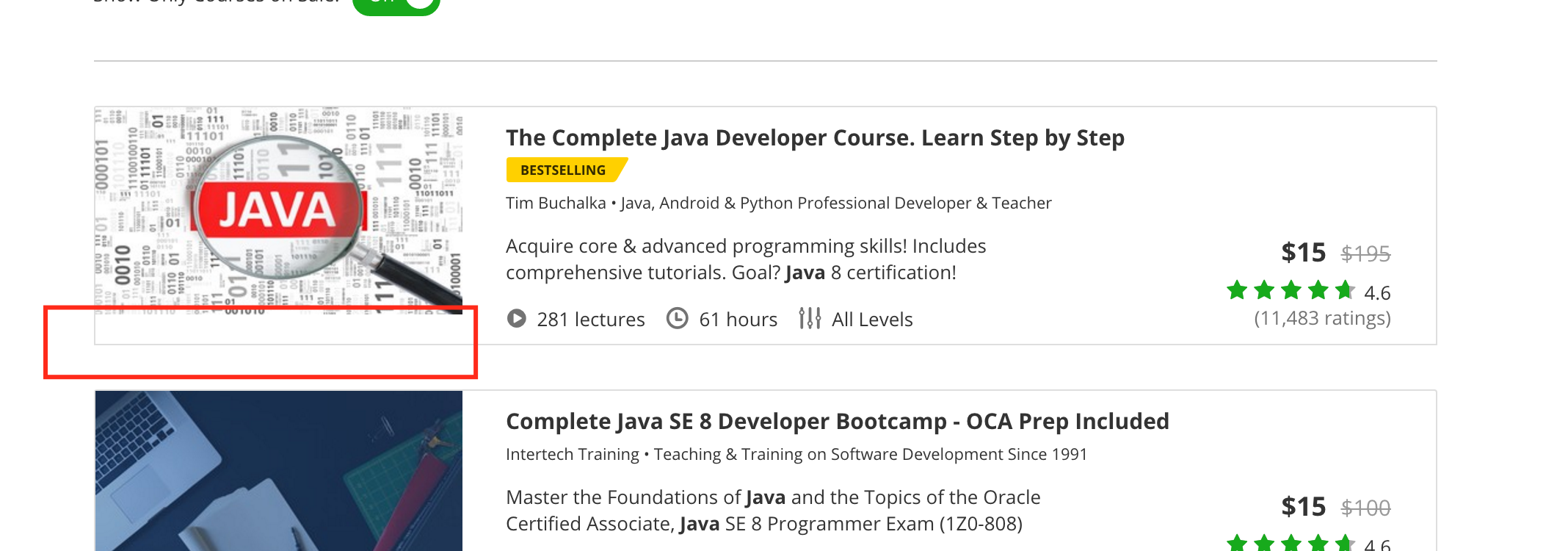1568x551 pixels.
Task: Click the $15 price of the Bootcamp course
Action: (x=1303, y=507)
